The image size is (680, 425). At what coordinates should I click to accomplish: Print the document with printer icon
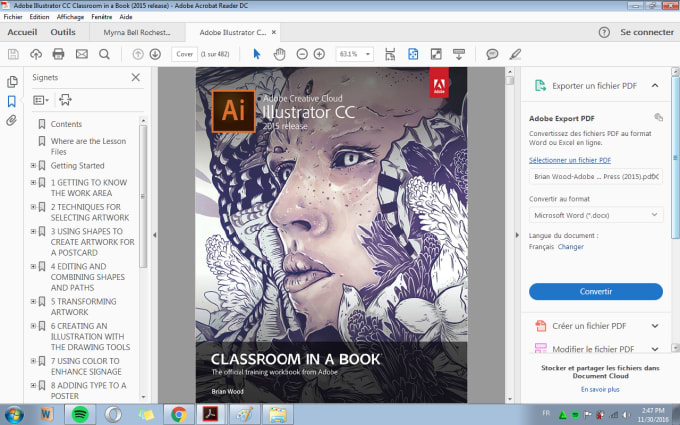pos(59,54)
